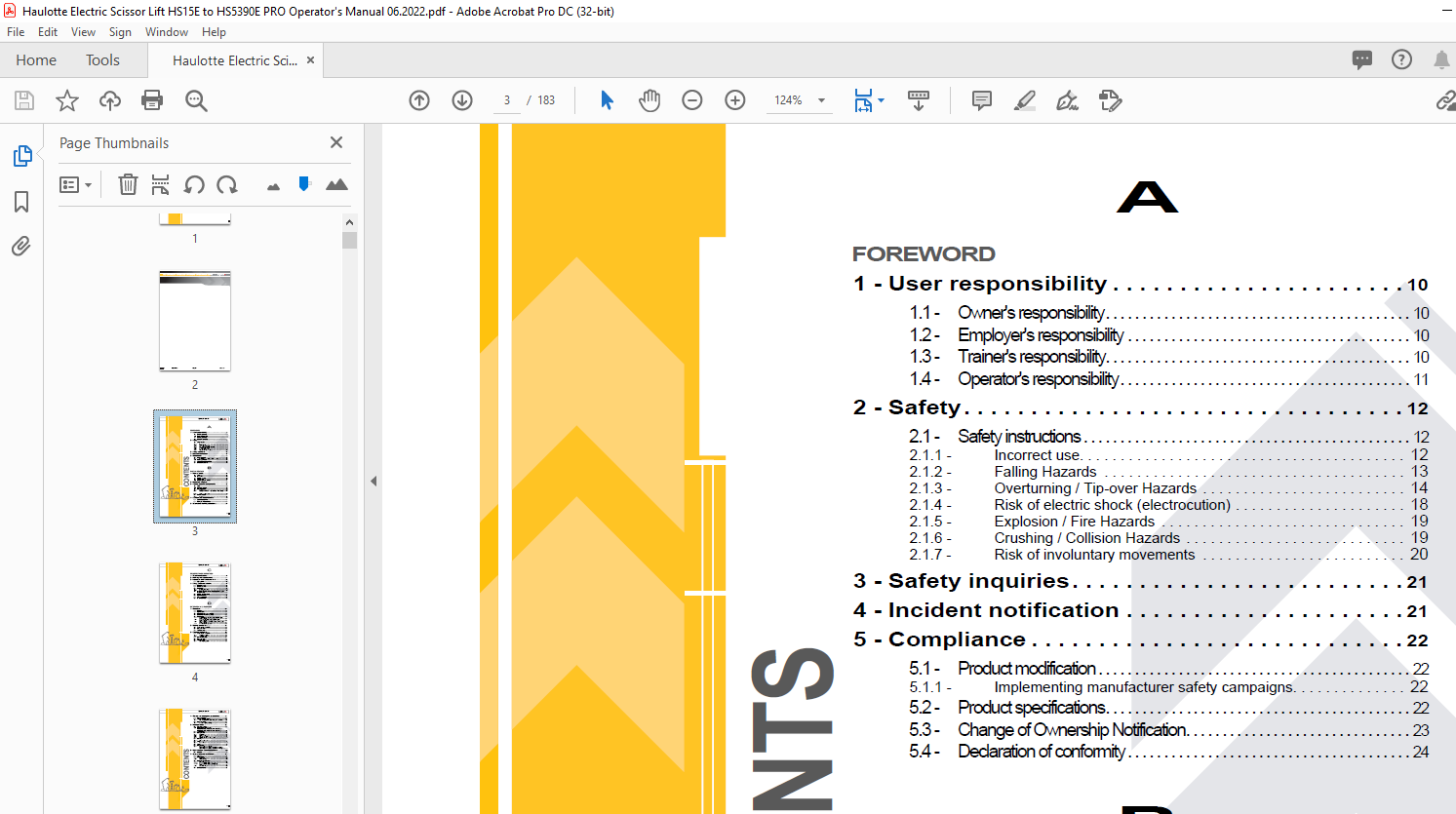Open the find text magnifier tool
1456x814 pixels.
point(196,100)
